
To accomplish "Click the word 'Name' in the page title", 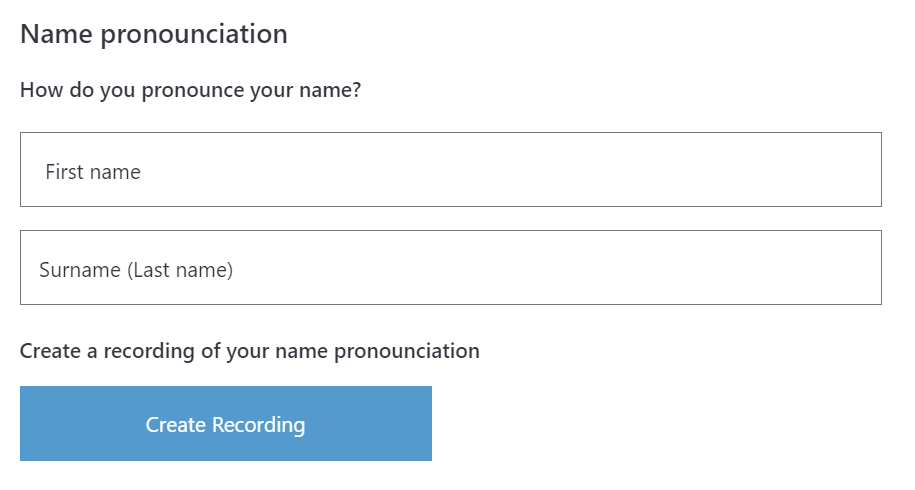I will (57, 34).
